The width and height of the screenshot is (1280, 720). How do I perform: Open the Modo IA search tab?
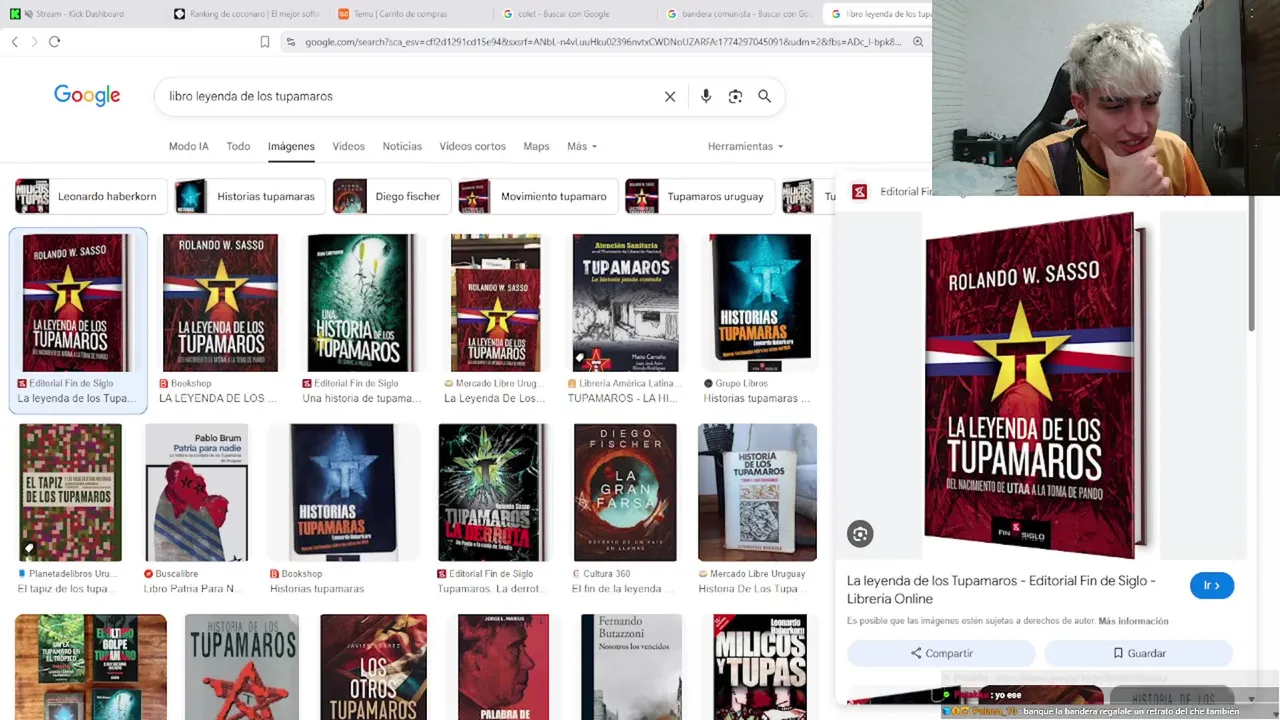188,146
